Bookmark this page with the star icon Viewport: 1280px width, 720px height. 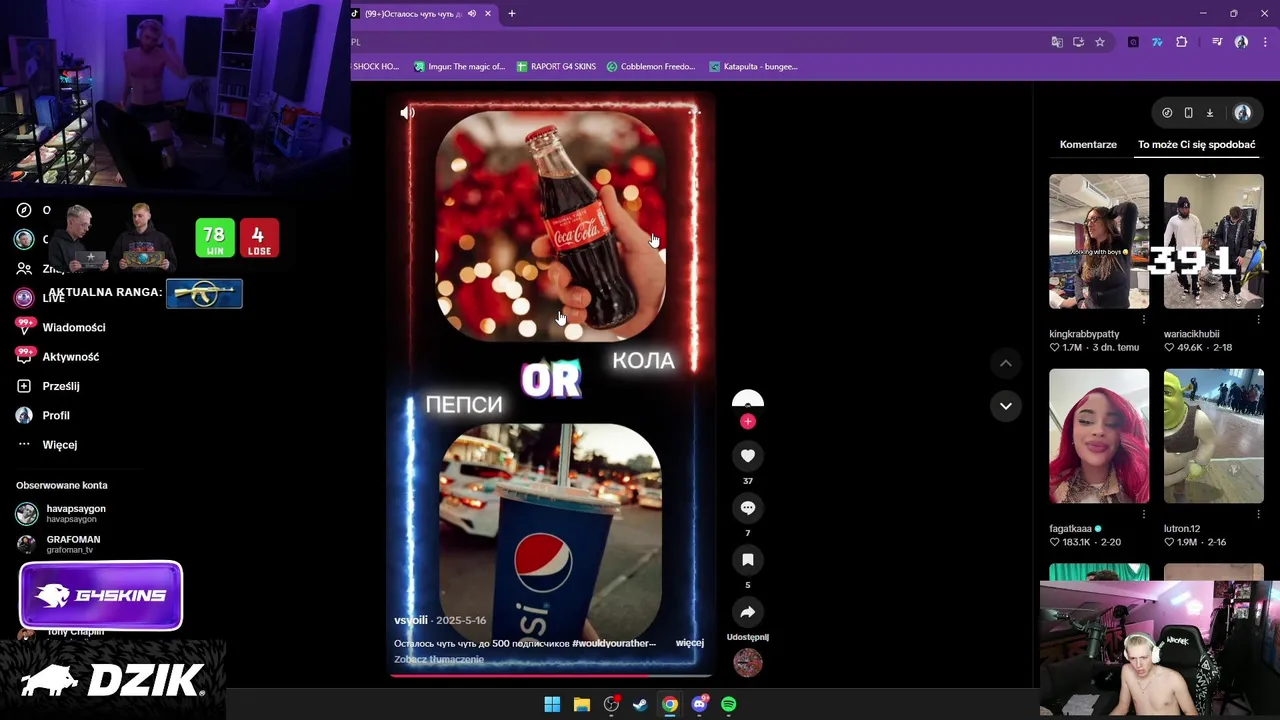click(x=1100, y=42)
